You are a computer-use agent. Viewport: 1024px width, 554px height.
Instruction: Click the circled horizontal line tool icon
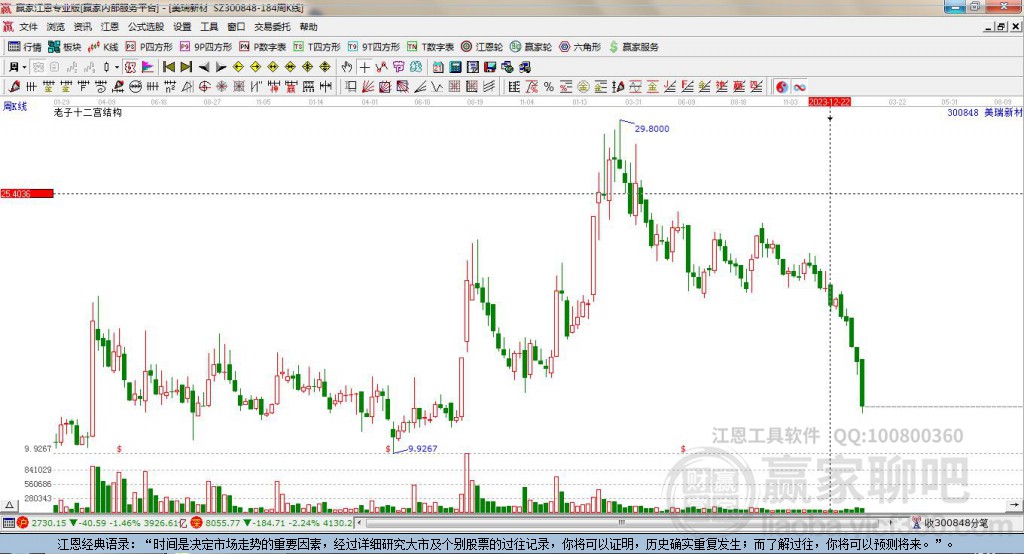pyautogui.click(x=136, y=86)
